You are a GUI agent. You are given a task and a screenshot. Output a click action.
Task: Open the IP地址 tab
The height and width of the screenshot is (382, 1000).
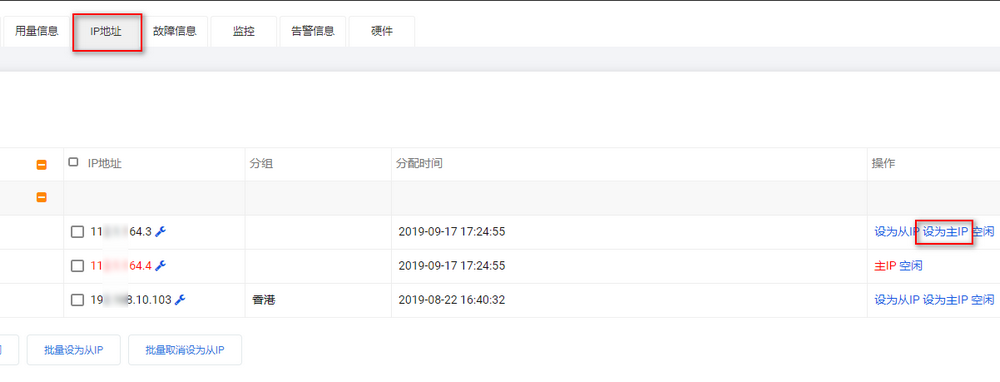pos(107,32)
